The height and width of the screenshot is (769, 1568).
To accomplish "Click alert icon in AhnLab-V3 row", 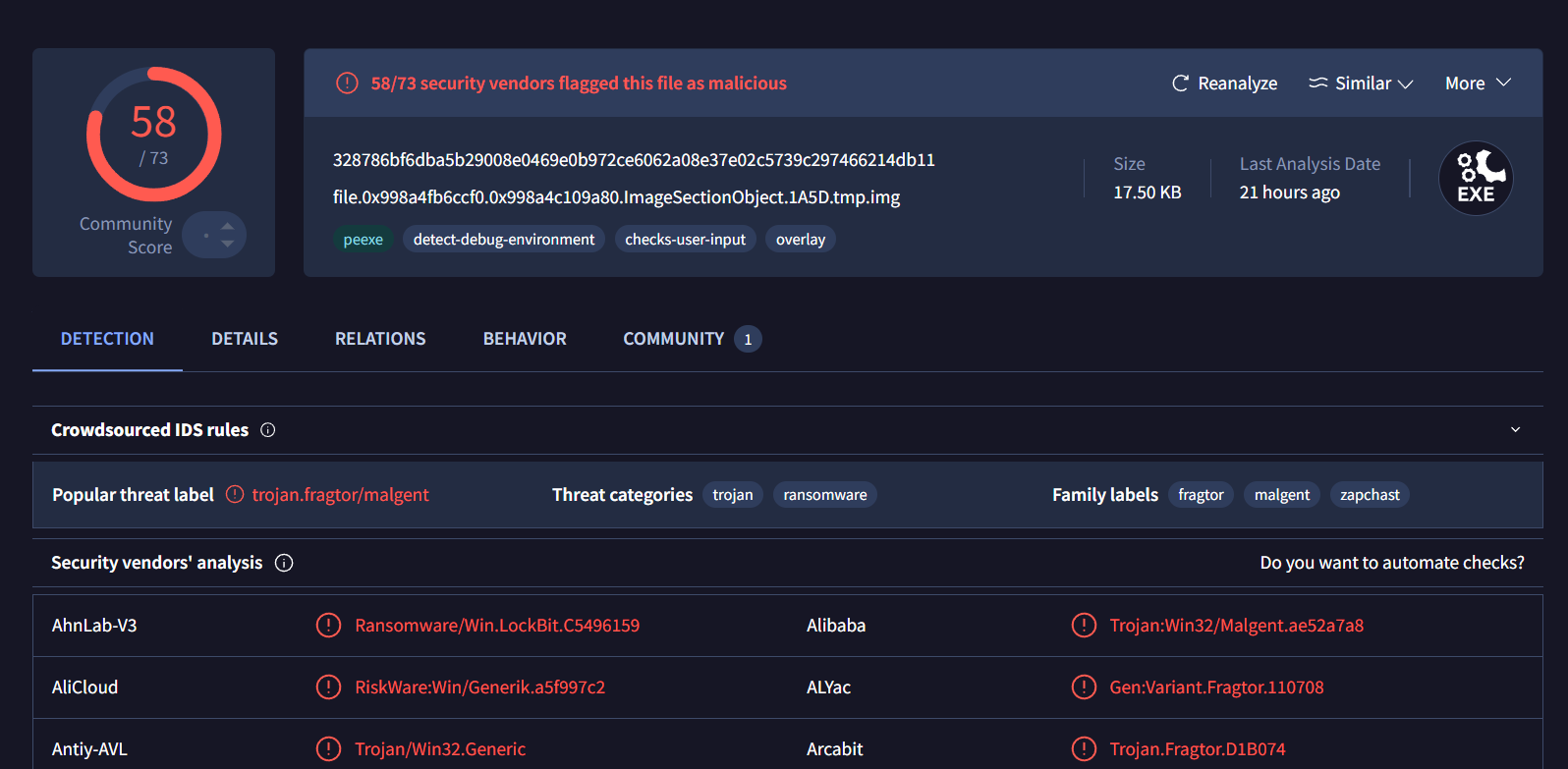I will 328,625.
